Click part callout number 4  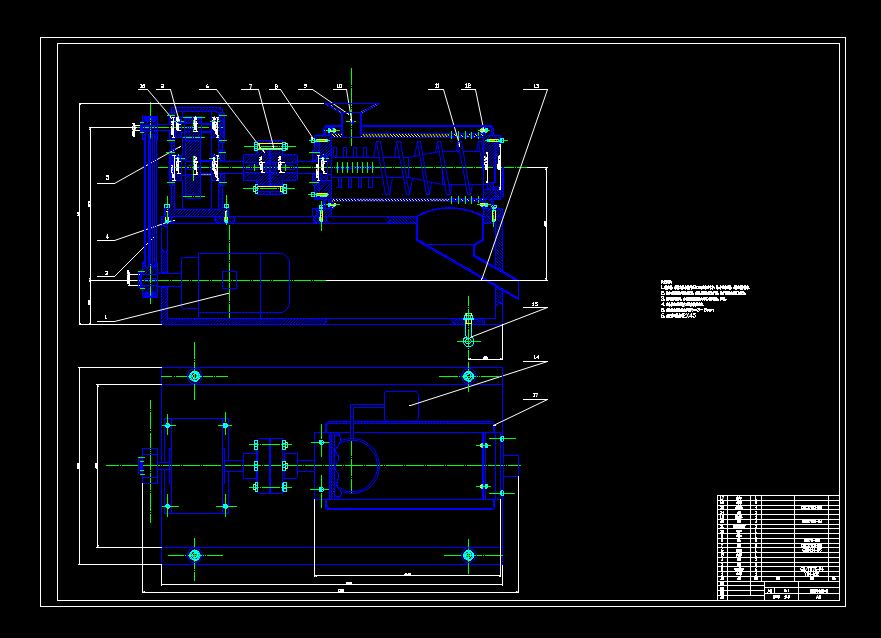point(107,236)
